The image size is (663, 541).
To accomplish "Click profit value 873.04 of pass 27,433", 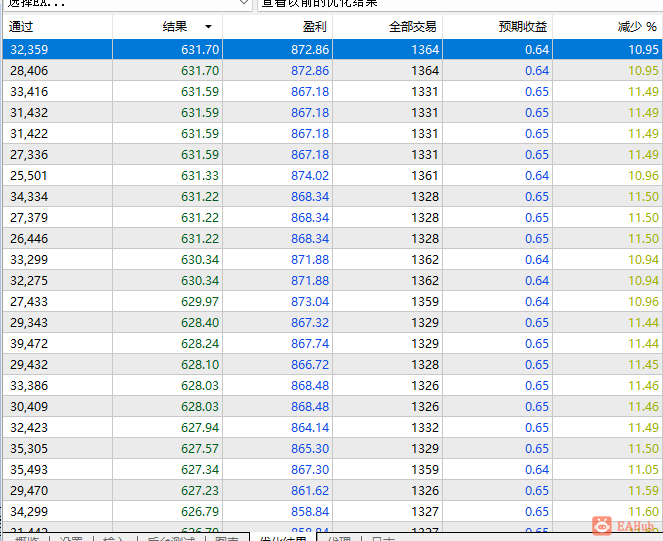I will (x=310, y=302).
